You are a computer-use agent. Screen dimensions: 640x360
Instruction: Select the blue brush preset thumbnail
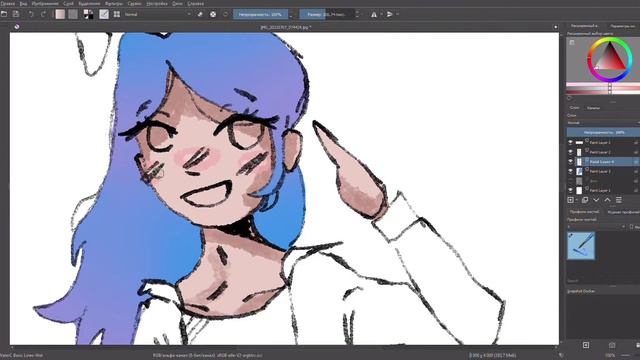coord(581,246)
